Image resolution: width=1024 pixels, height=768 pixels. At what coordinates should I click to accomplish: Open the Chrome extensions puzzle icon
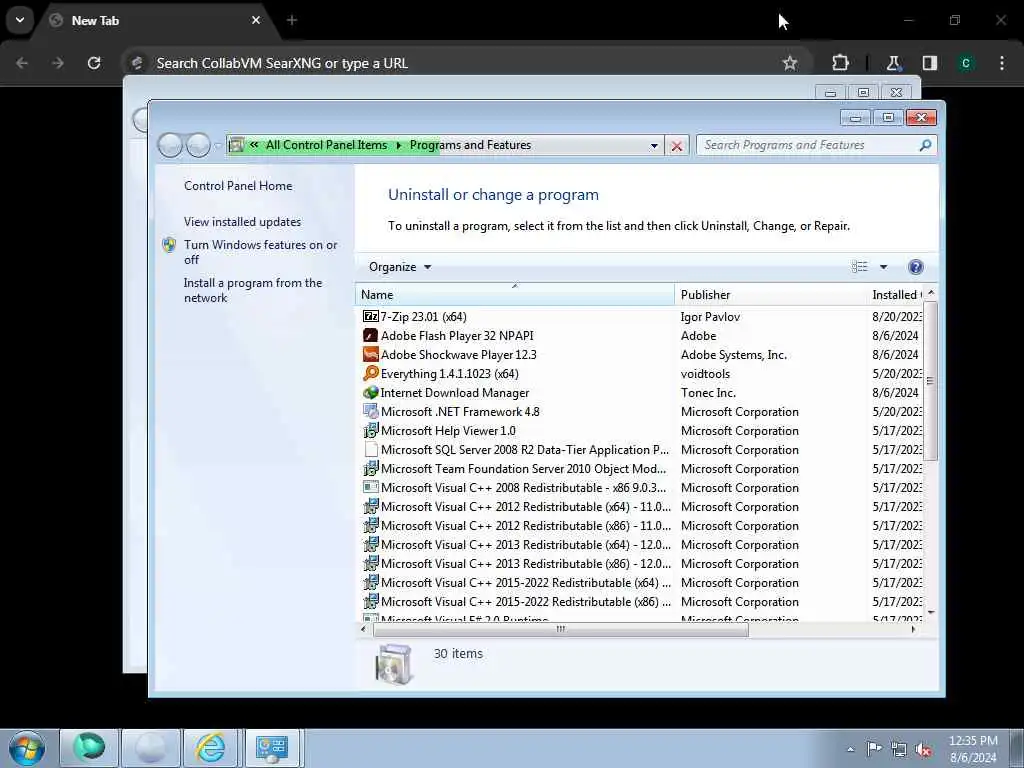point(840,63)
